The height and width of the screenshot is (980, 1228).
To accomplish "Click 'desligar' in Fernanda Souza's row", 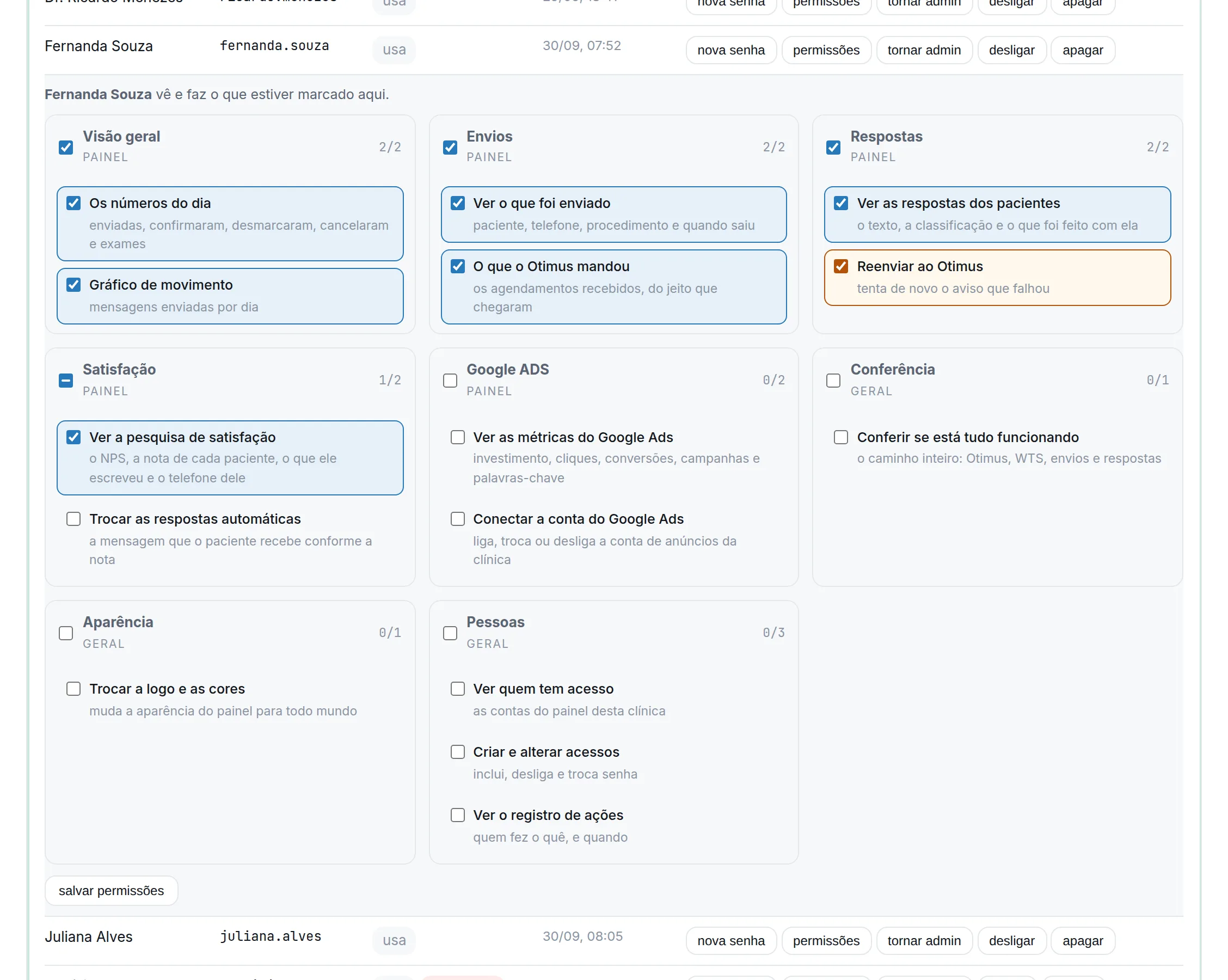I will point(1011,50).
